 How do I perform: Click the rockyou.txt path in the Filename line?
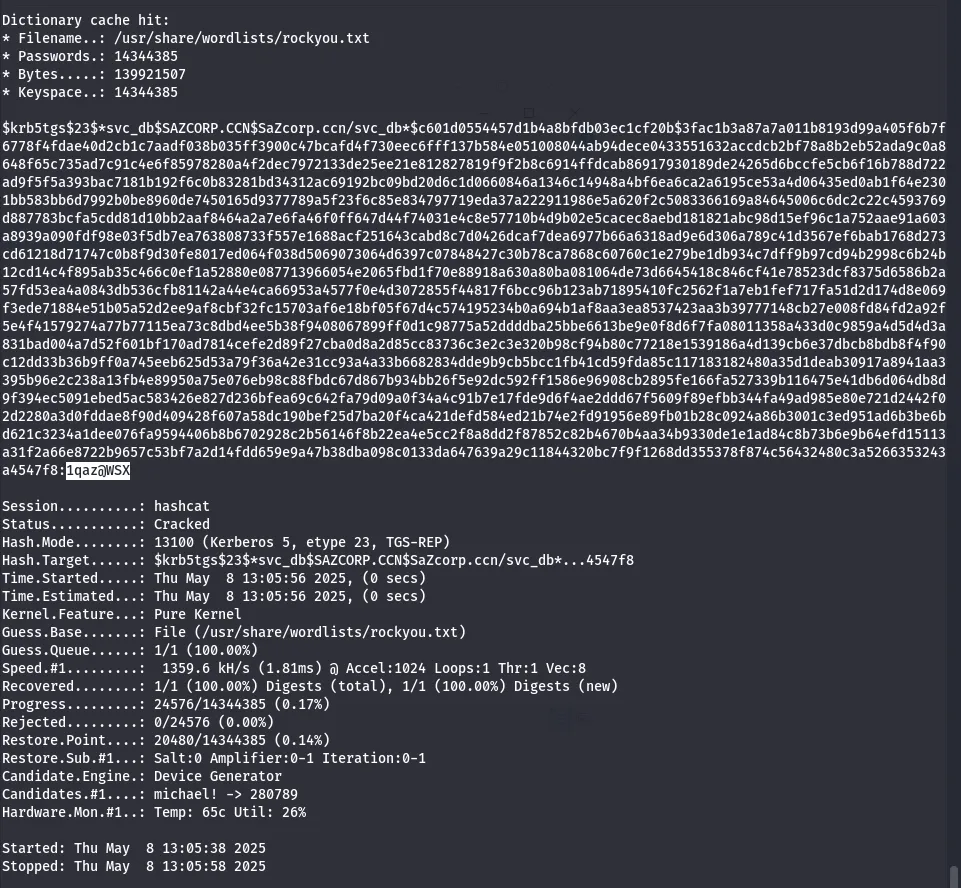click(241, 39)
